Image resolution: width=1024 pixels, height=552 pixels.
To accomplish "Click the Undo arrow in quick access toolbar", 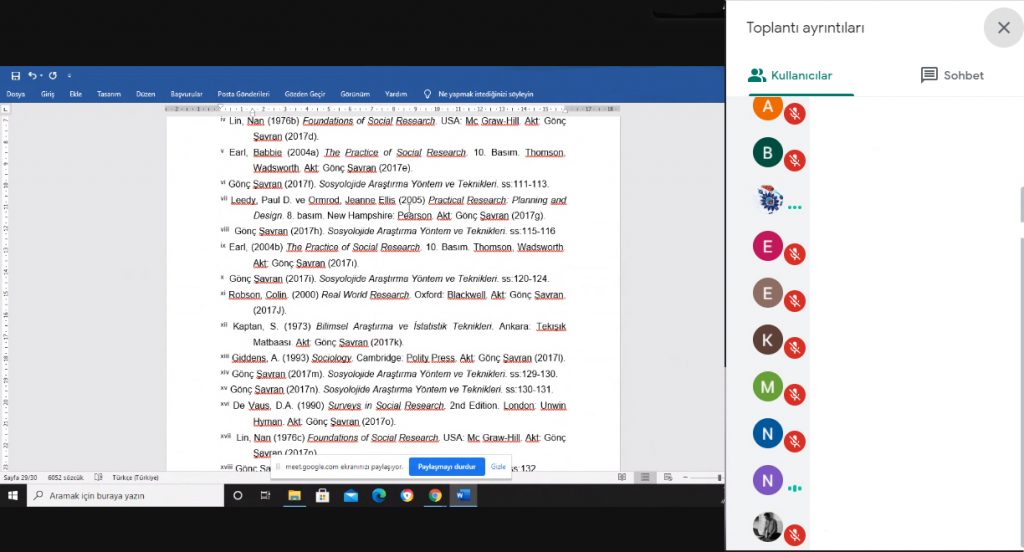I will (32, 76).
